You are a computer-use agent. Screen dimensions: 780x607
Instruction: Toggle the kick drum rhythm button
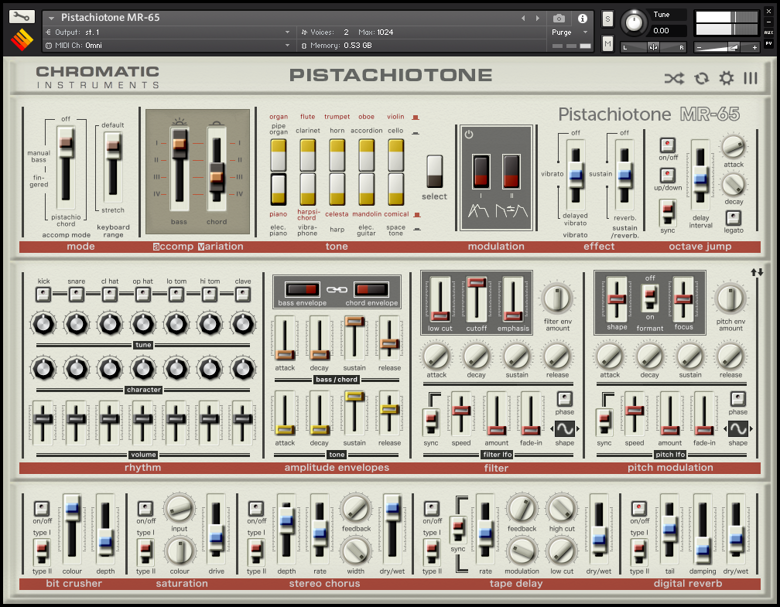pyautogui.click(x=43, y=294)
